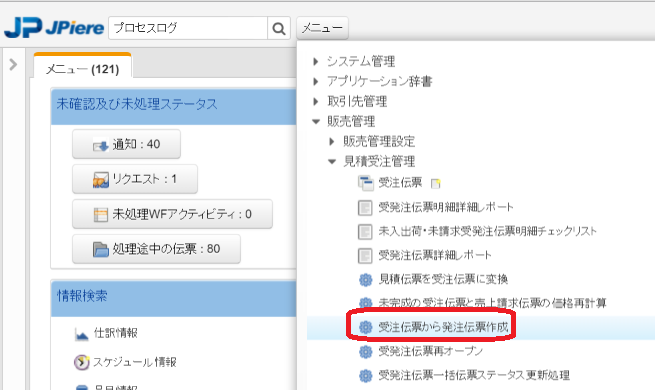The image size is (655, 390).
Task: Select 取引先管理 in the menu tree
Action: (x=357, y=101)
